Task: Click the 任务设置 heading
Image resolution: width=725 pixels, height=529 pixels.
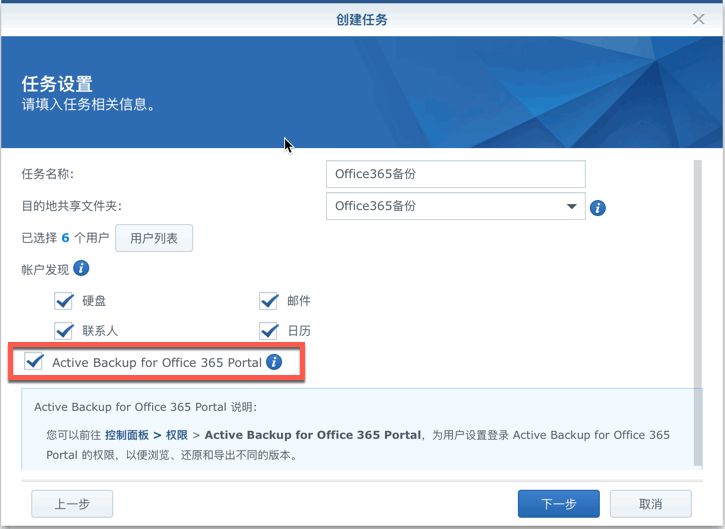Action: (57, 84)
